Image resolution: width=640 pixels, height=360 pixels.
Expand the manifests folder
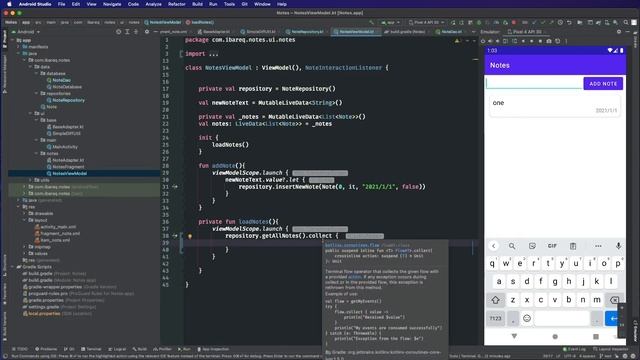point(18,47)
